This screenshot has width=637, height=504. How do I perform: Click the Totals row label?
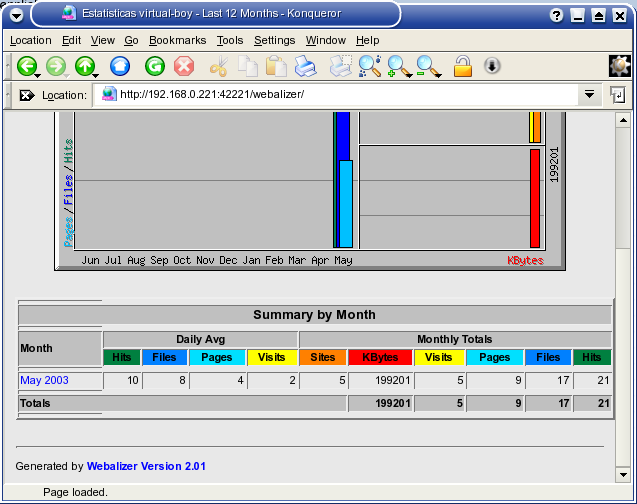(x=35, y=403)
